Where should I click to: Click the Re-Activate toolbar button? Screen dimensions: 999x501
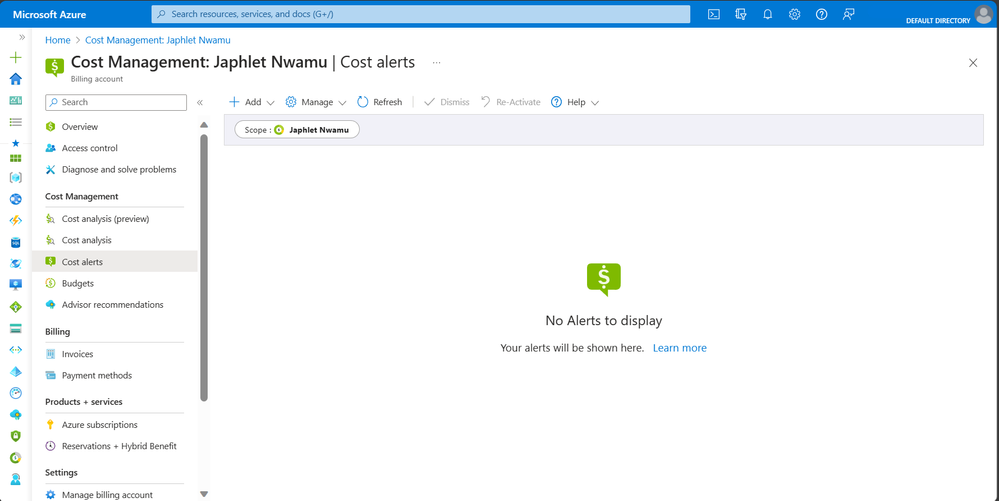point(510,102)
